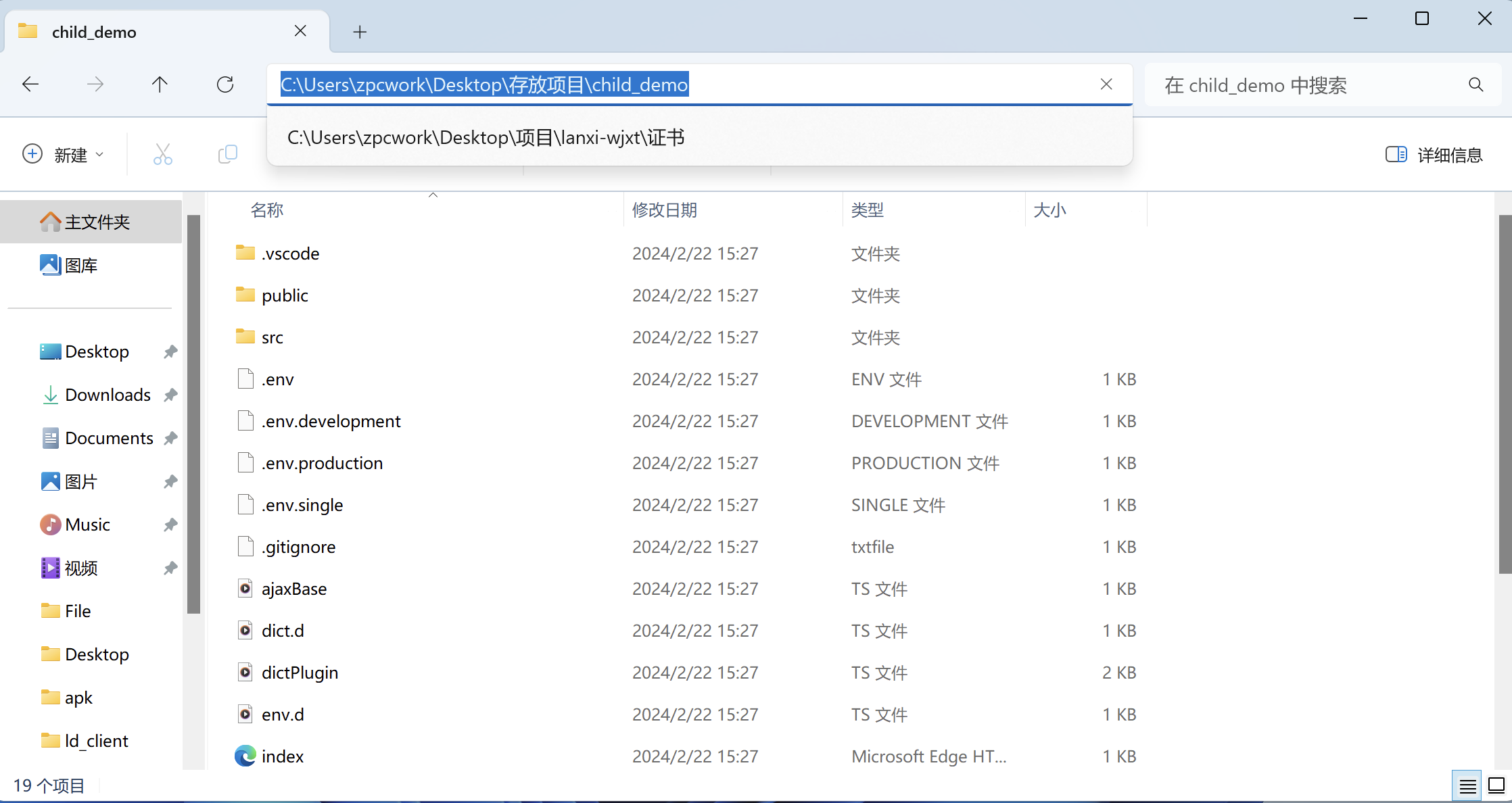Select the lanxi-wjxt\证书 path suggestion

[486, 138]
